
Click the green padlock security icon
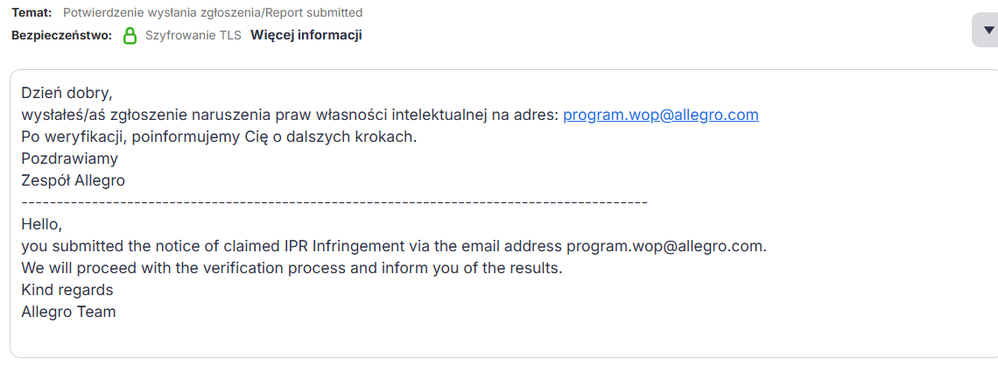[x=130, y=35]
